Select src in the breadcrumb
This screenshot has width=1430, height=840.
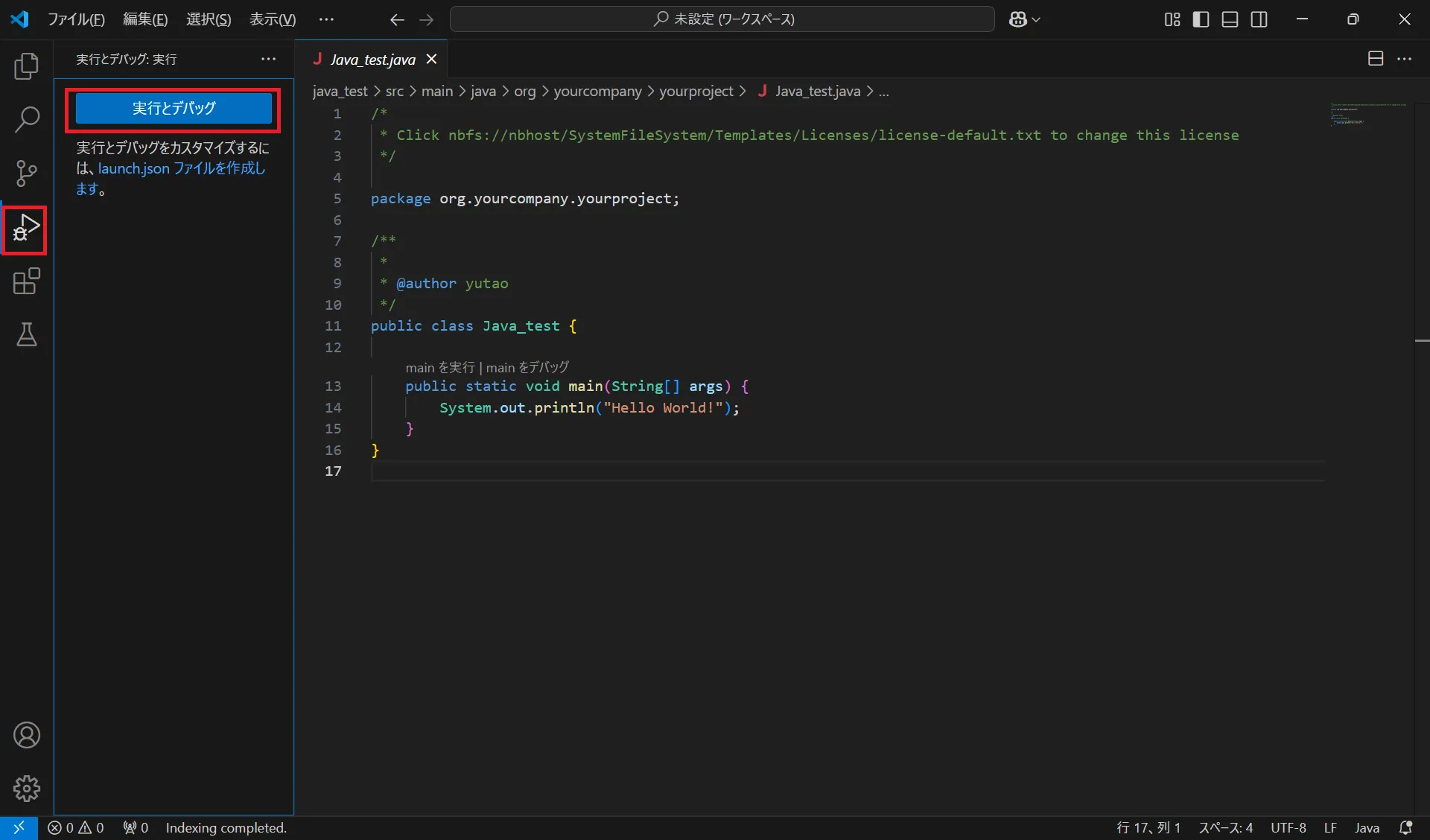395,91
